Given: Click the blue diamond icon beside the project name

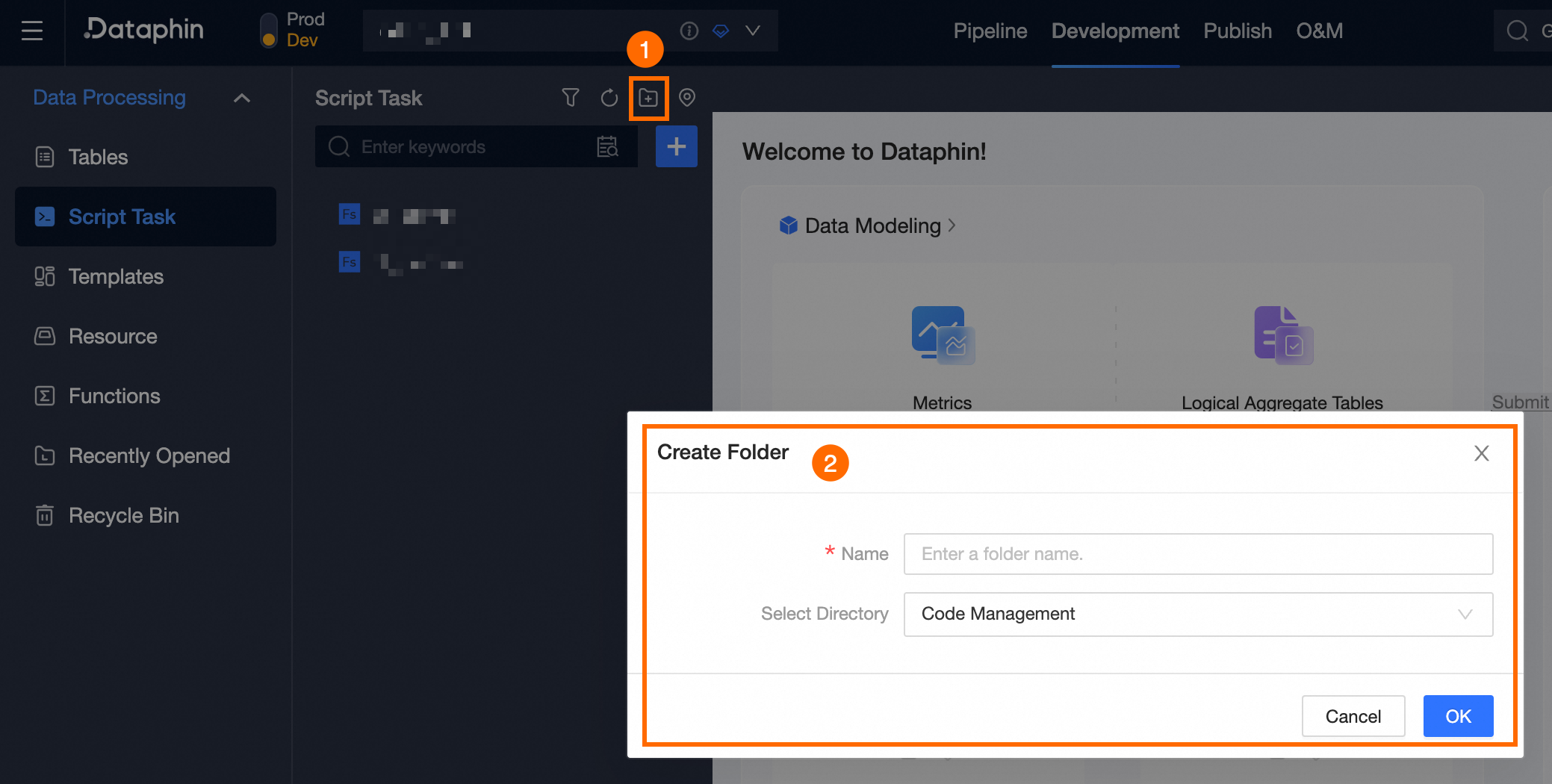Looking at the screenshot, I should point(721,31).
